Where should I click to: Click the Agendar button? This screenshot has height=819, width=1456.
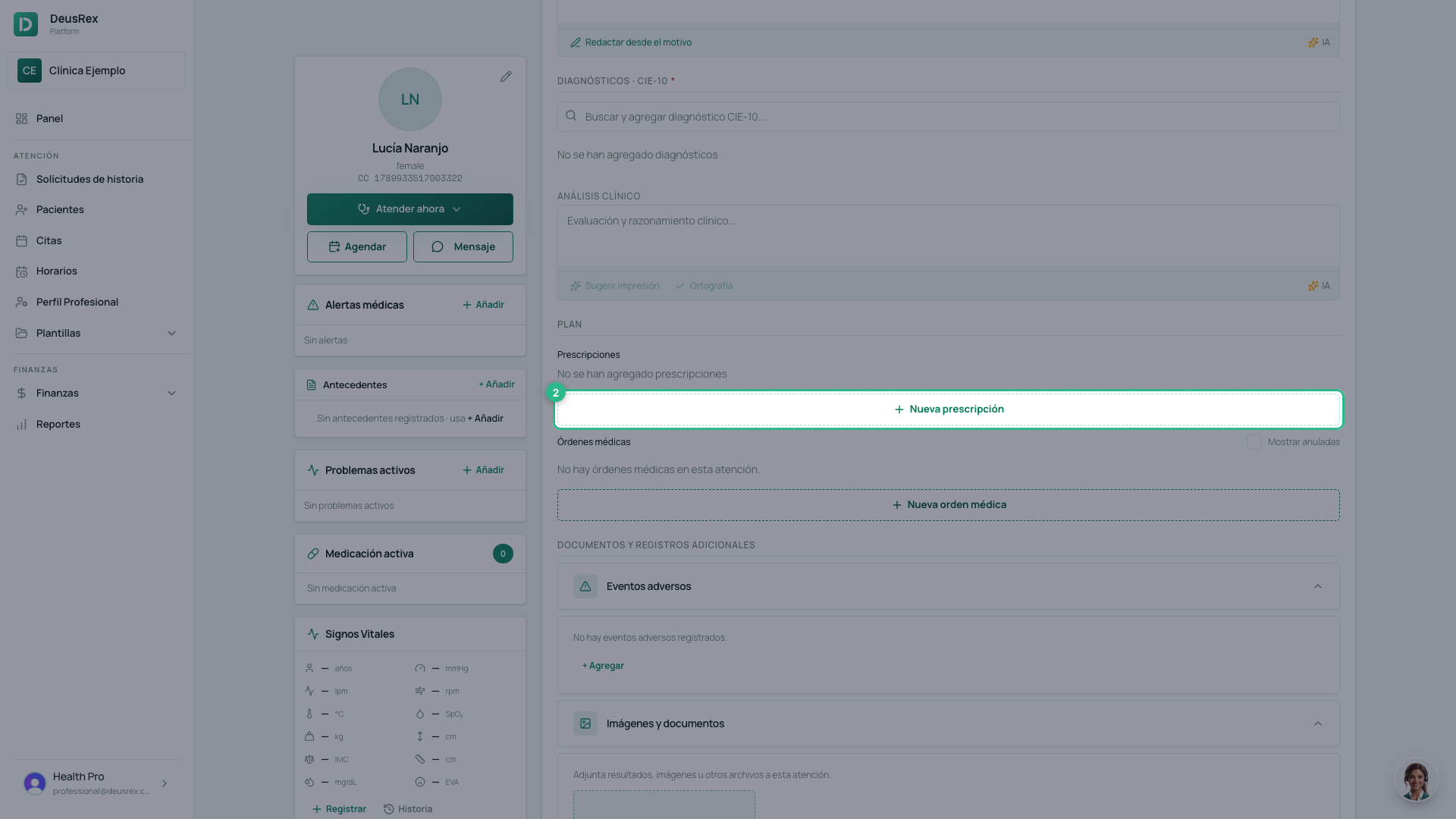[357, 247]
